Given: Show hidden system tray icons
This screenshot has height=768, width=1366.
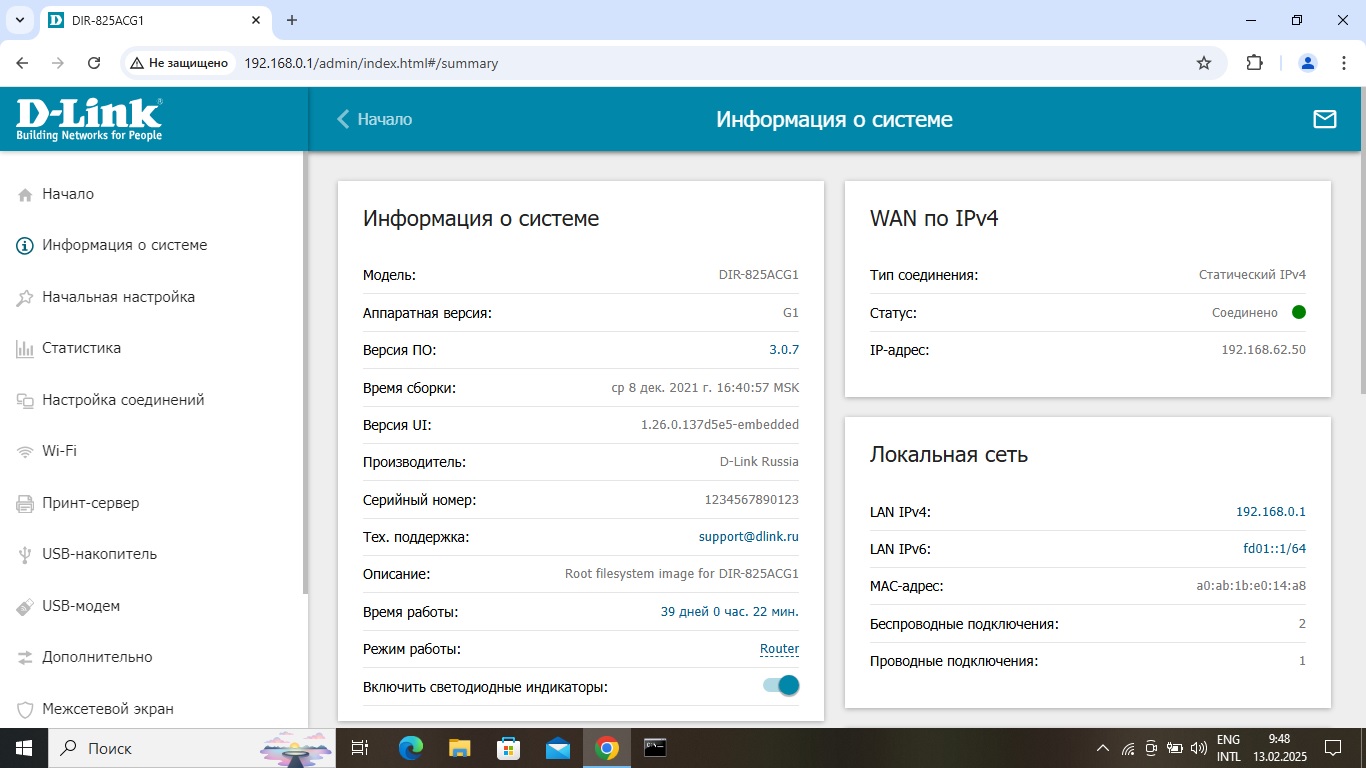Looking at the screenshot, I should 1103,748.
